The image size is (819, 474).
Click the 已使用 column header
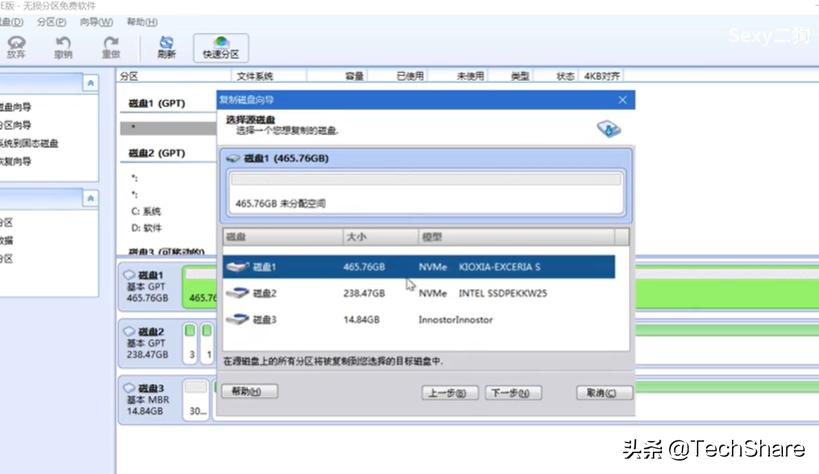point(410,76)
